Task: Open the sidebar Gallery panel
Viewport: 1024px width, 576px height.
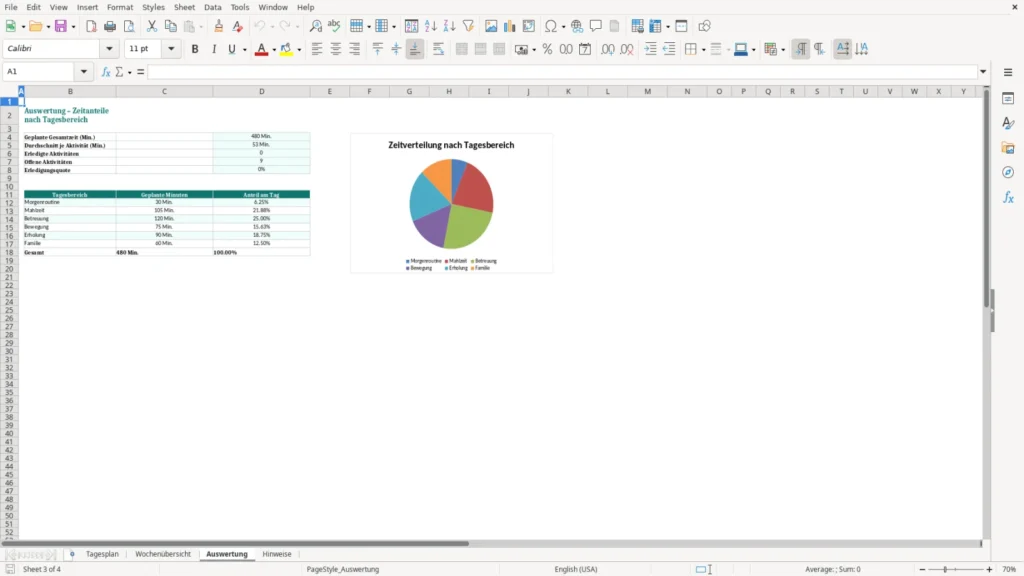Action: point(1008,148)
